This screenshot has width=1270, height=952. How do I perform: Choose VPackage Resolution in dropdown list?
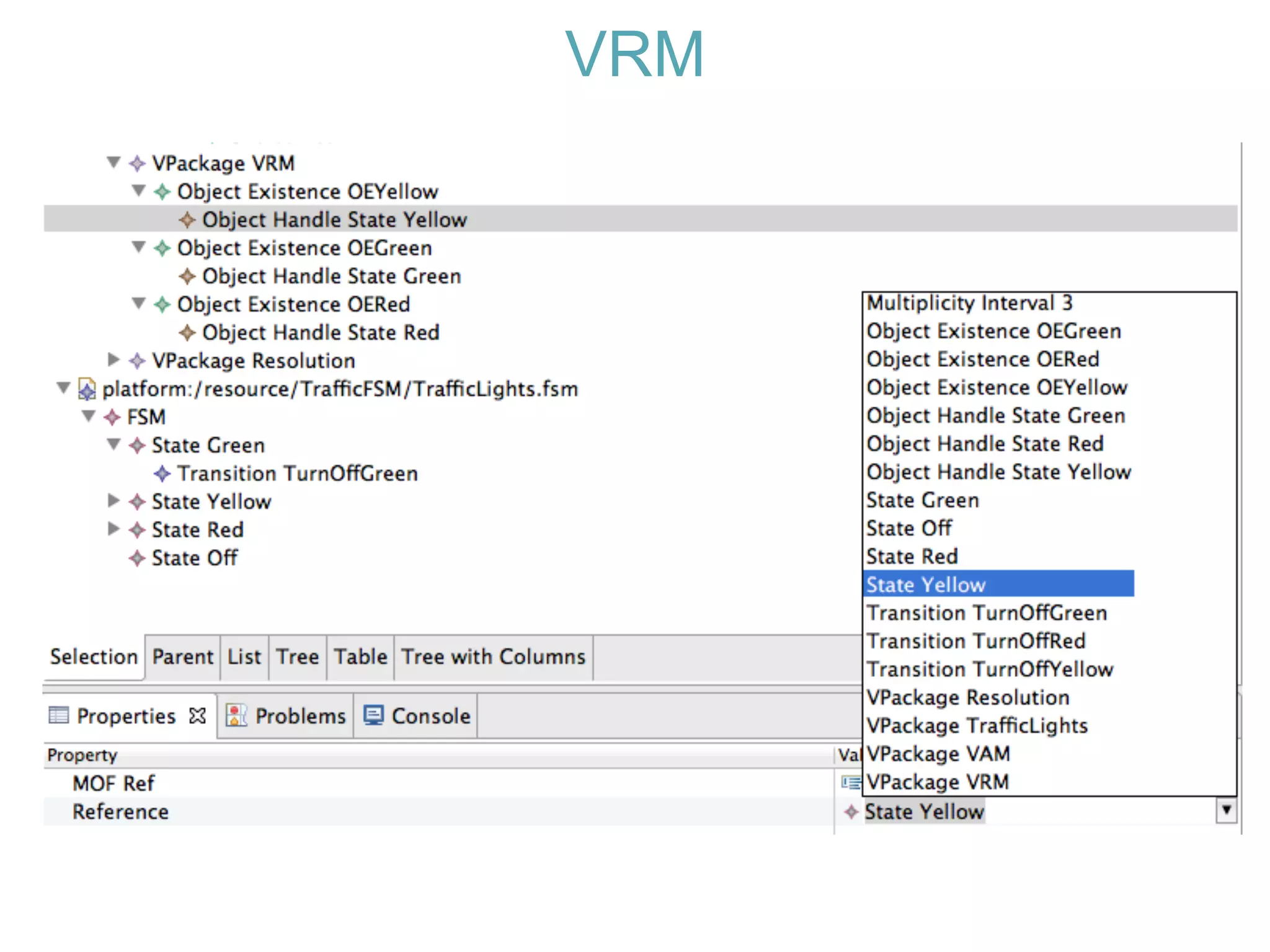(x=967, y=698)
